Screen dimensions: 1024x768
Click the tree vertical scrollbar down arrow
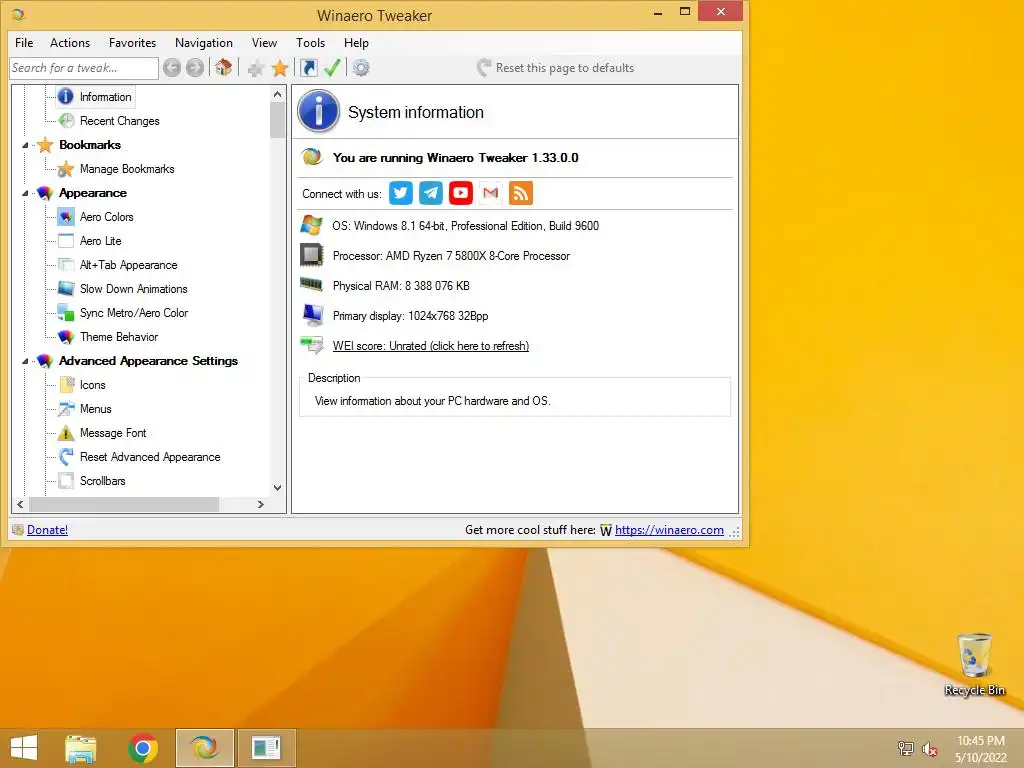click(x=278, y=488)
